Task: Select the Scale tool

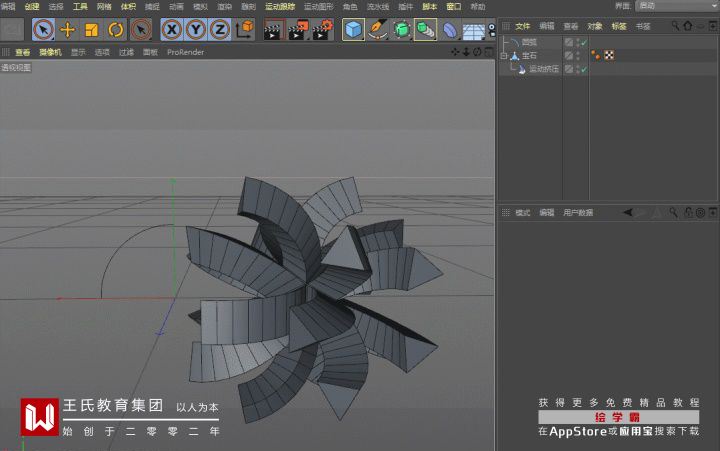Action: (x=92, y=30)
